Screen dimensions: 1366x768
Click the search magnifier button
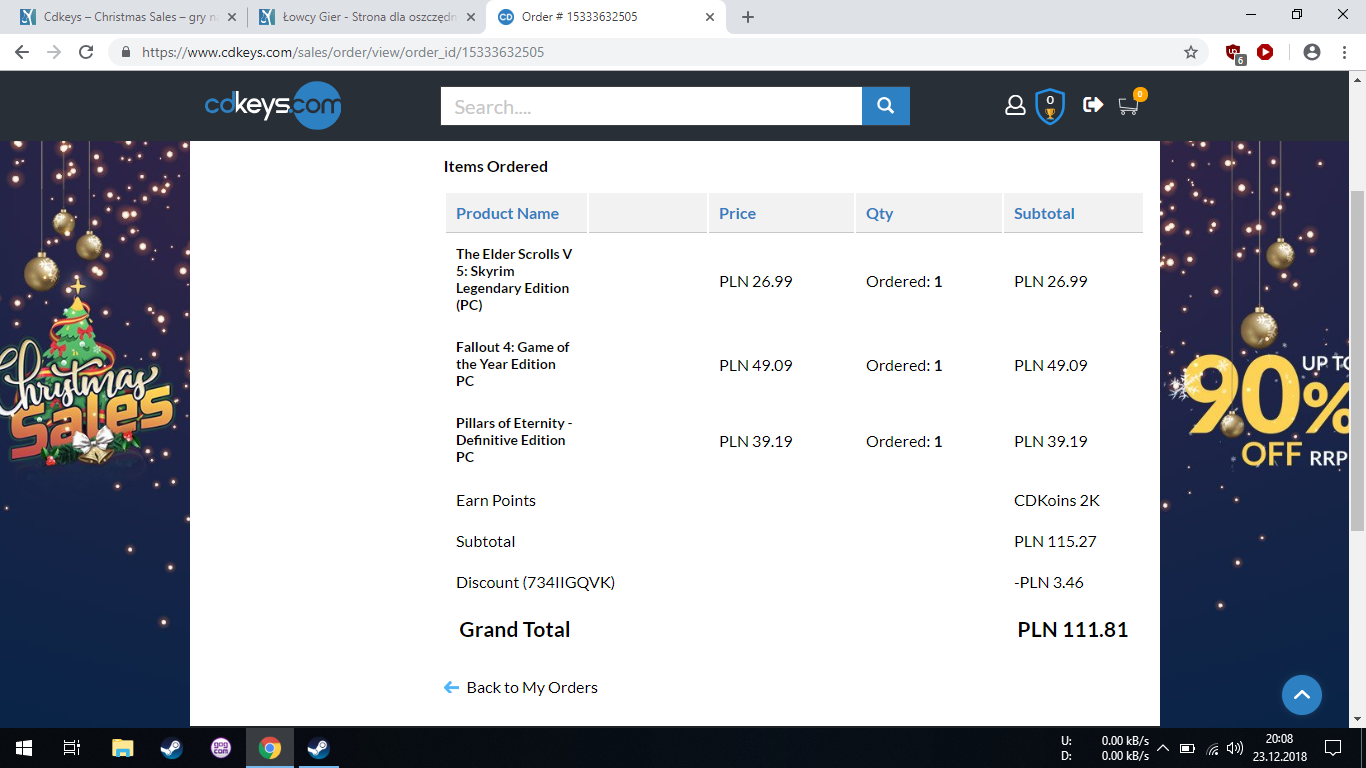pos(885,106)
